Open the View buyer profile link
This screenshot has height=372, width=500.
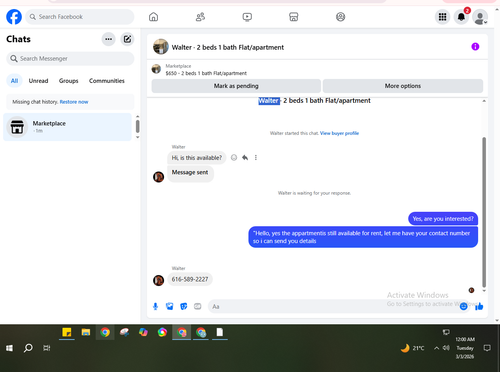[339, 133]
